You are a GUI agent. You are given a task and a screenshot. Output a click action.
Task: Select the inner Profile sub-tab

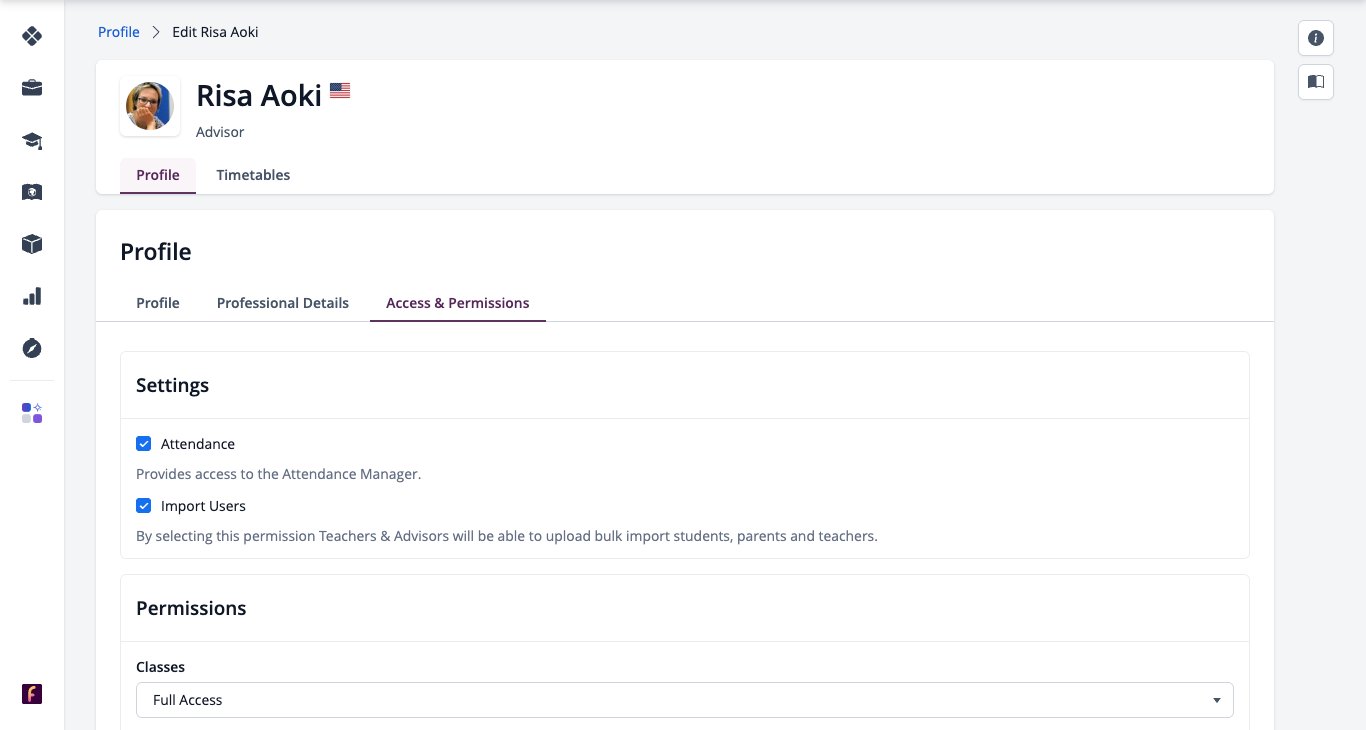(x=158, y=303)
